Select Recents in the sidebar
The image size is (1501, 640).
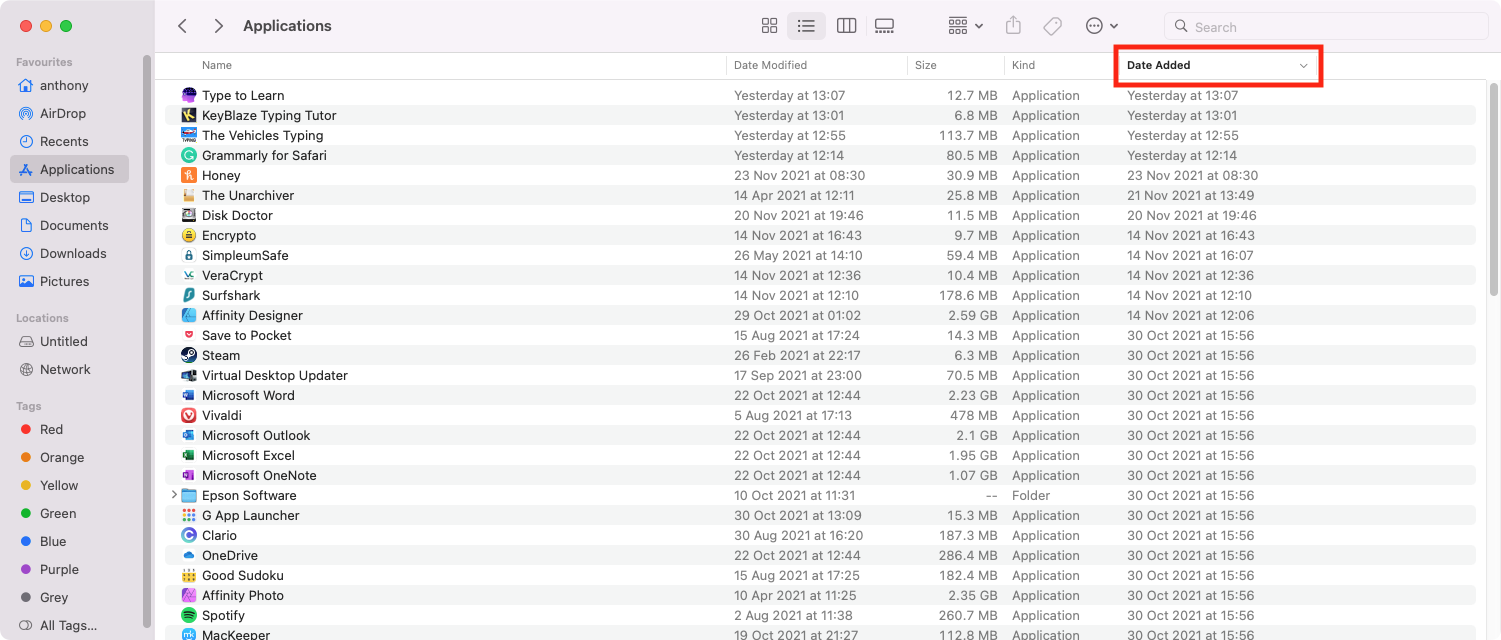pos(70,141)
